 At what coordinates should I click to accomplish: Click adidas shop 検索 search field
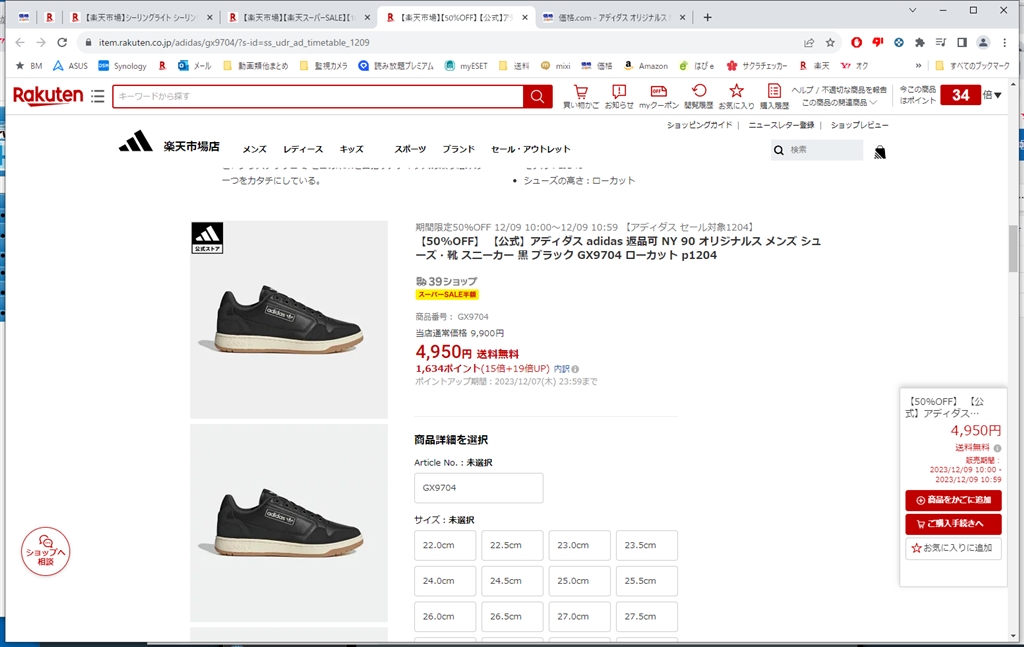(817, 150)
